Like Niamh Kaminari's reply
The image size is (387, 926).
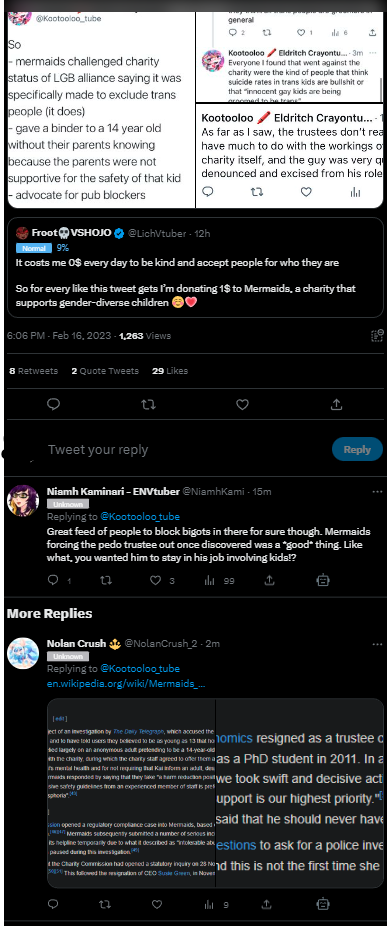coord(155,581)
